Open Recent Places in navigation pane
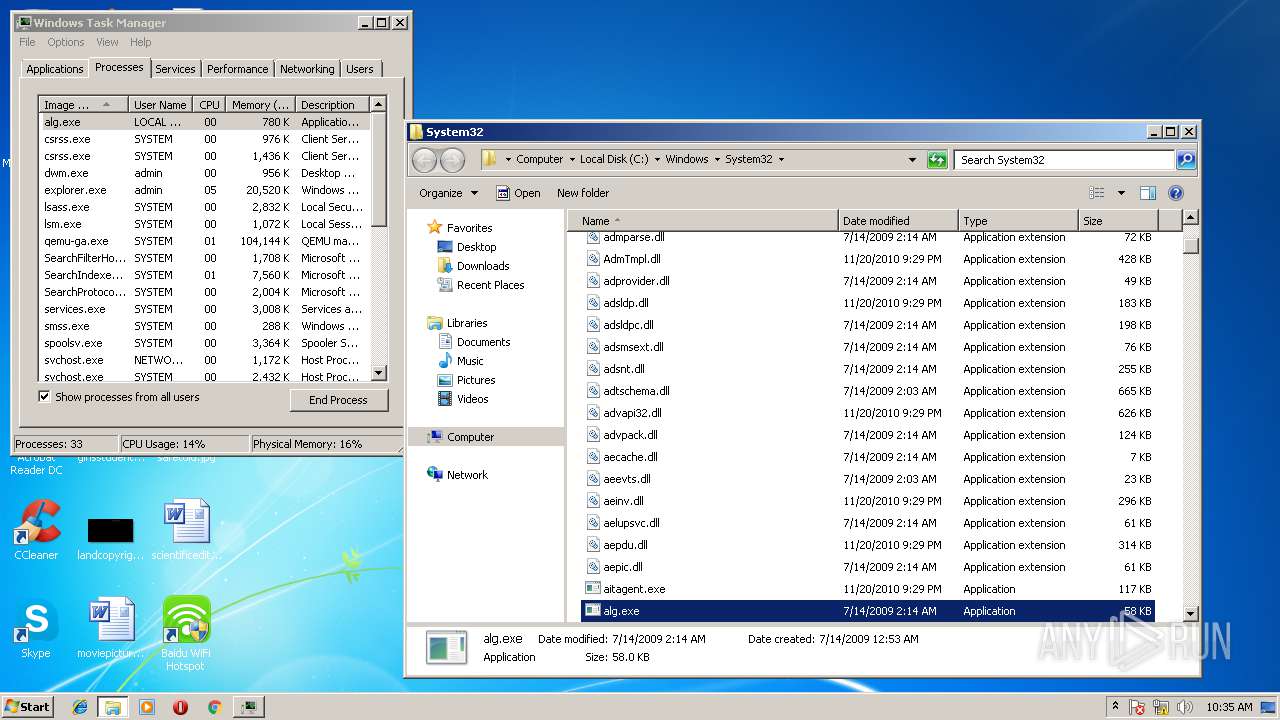Viewport: 1280px width, 720px height. tap(490, 285)
